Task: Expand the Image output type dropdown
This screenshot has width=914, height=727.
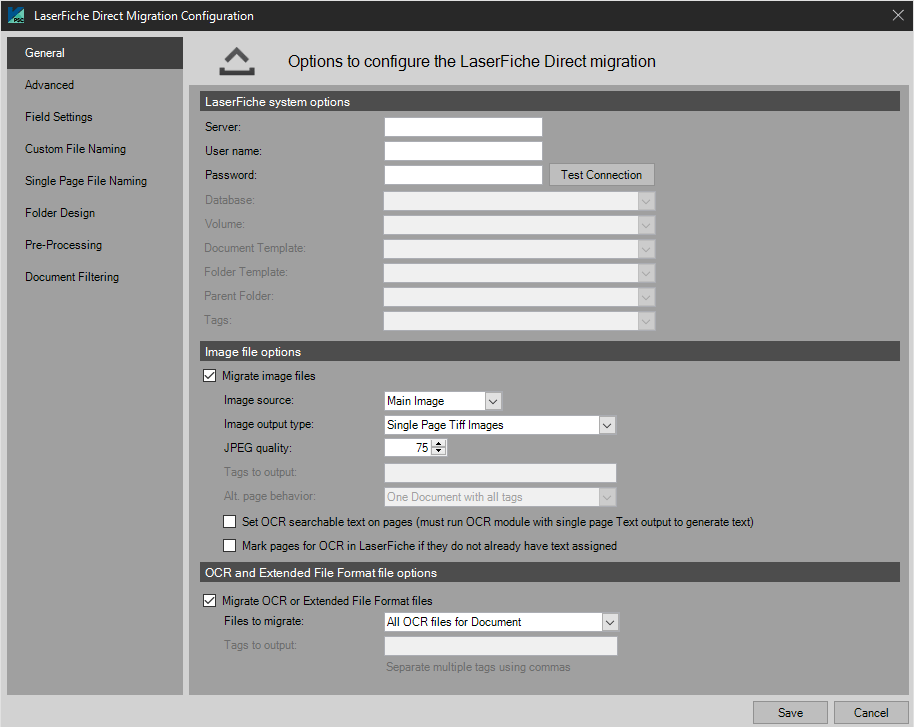Action: (606, 424)
